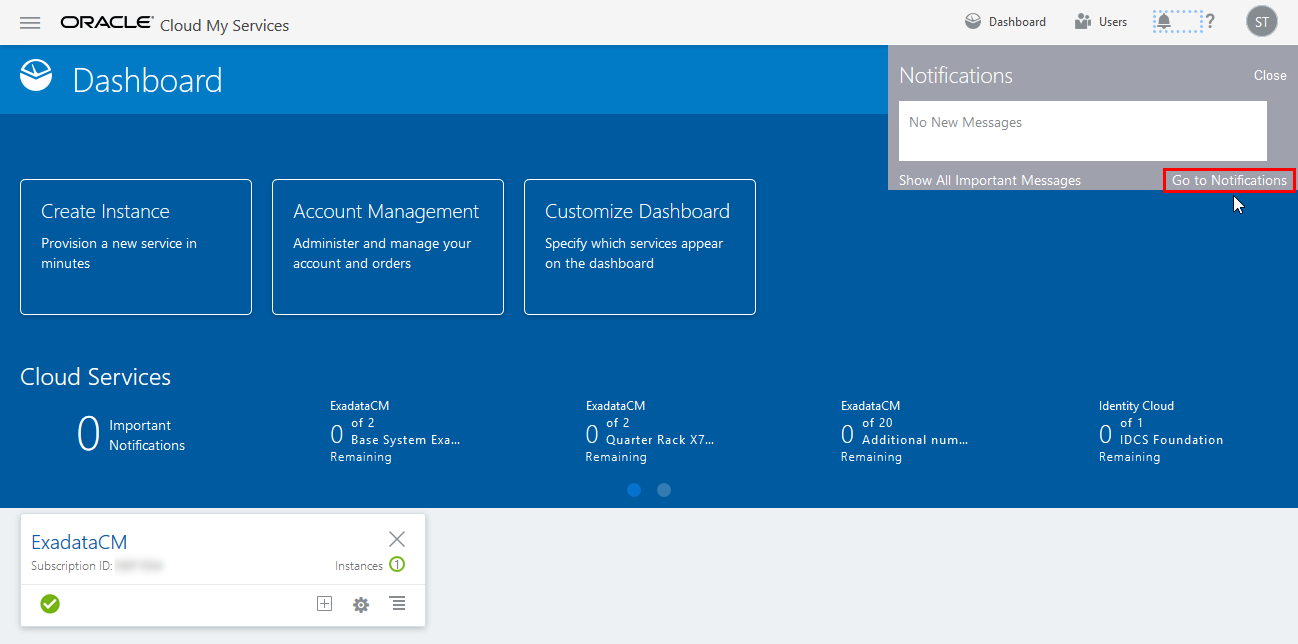Click the Subscription ID label

coord(71,566)
